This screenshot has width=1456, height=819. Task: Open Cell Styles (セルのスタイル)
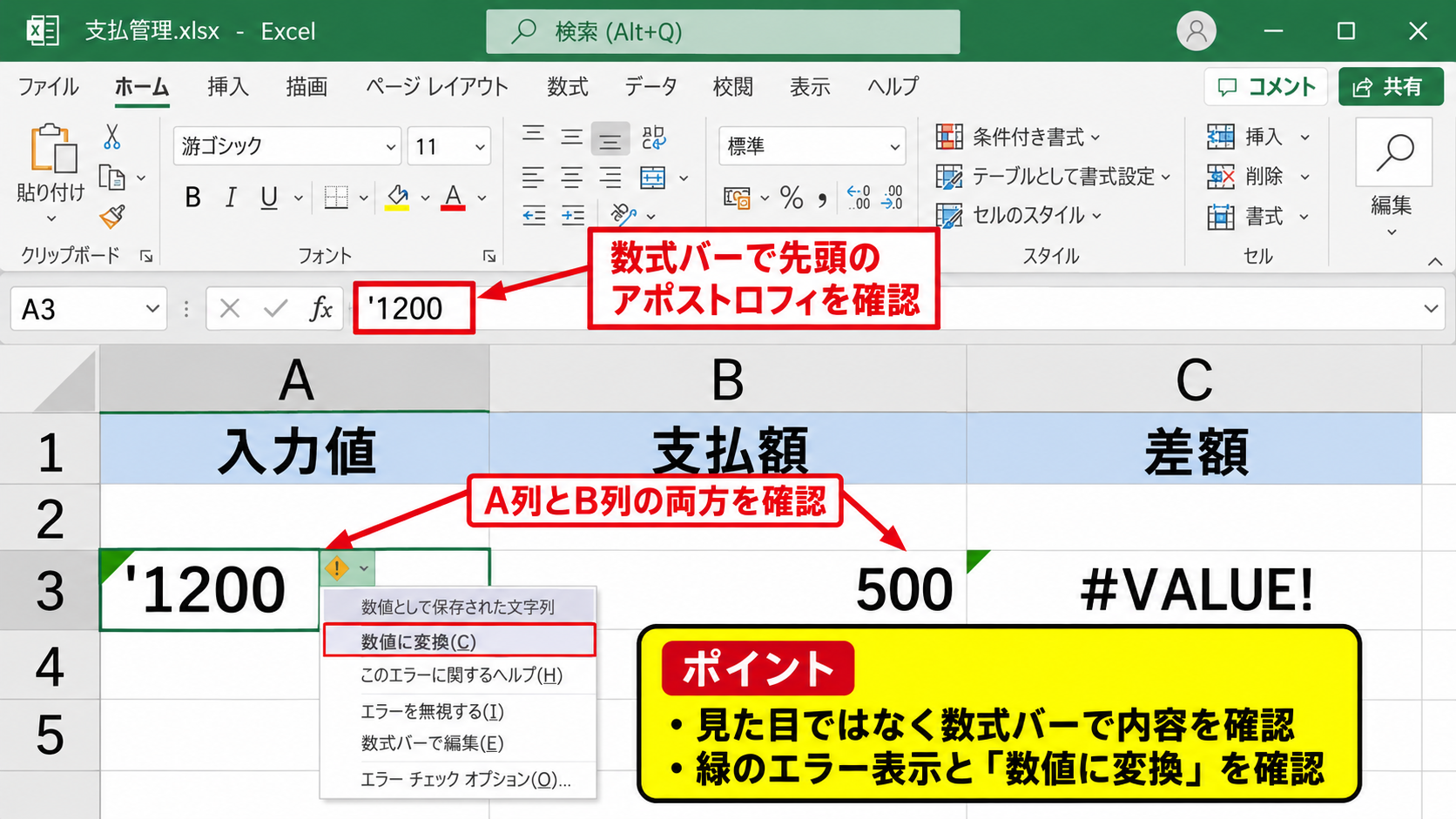pyautogui.click(x=1019, y=215)
